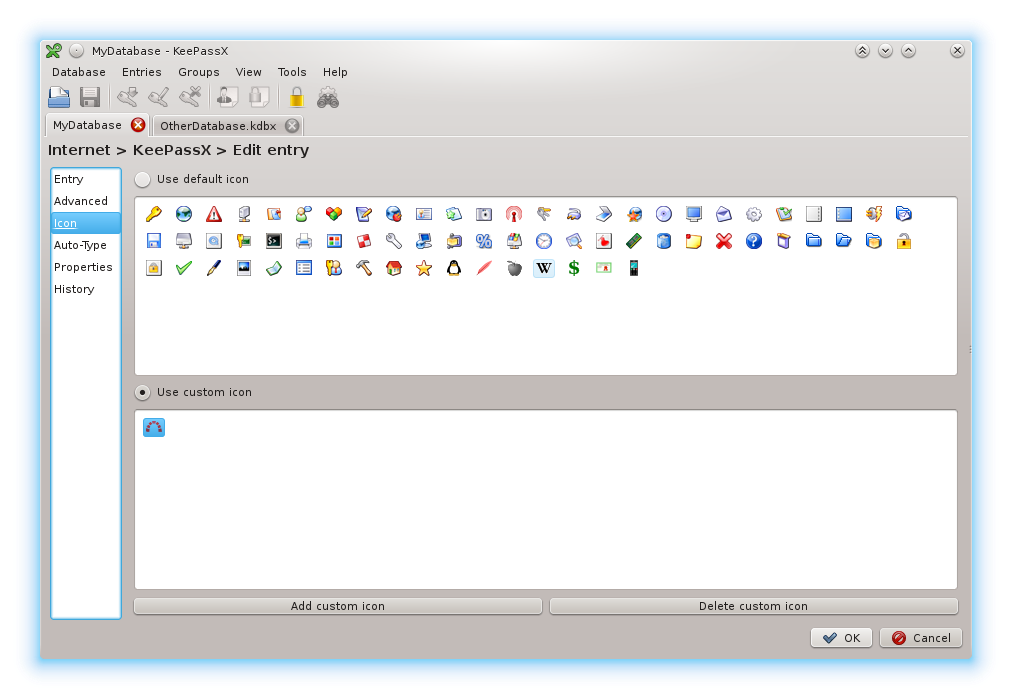Image resolution: width=1012 pixels, height=699 pixels.
Task: Click the save database floppy toolbar icon
Action: pyautogui.click(x=90, y=97)
